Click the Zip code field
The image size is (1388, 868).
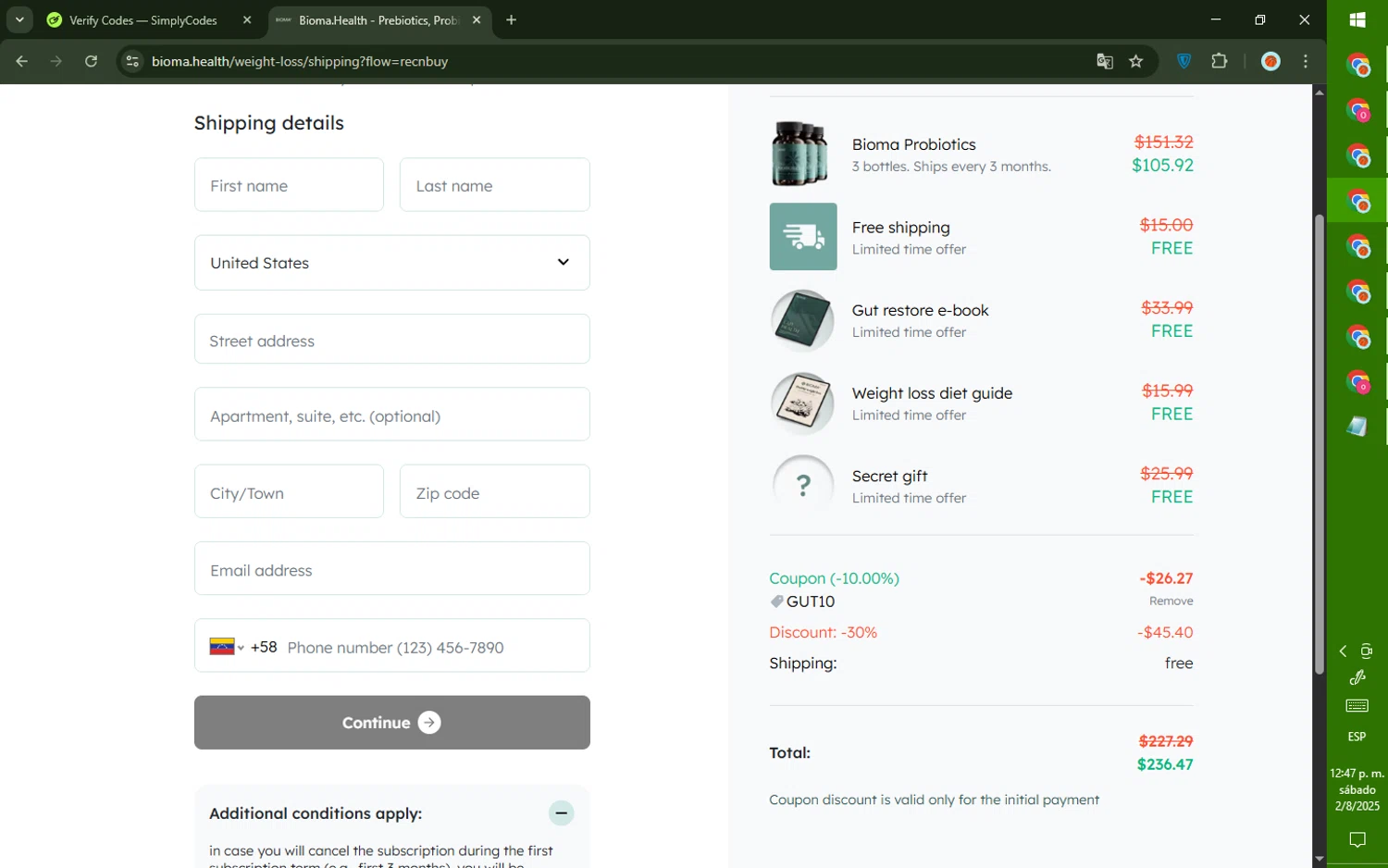(x=494, y=491)
